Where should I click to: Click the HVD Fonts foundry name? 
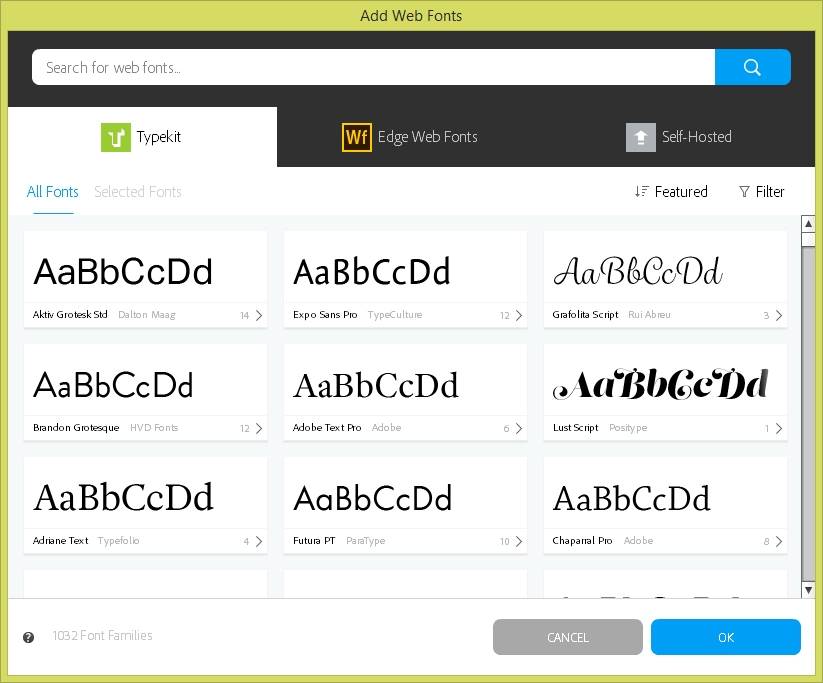tap(154, 427)
